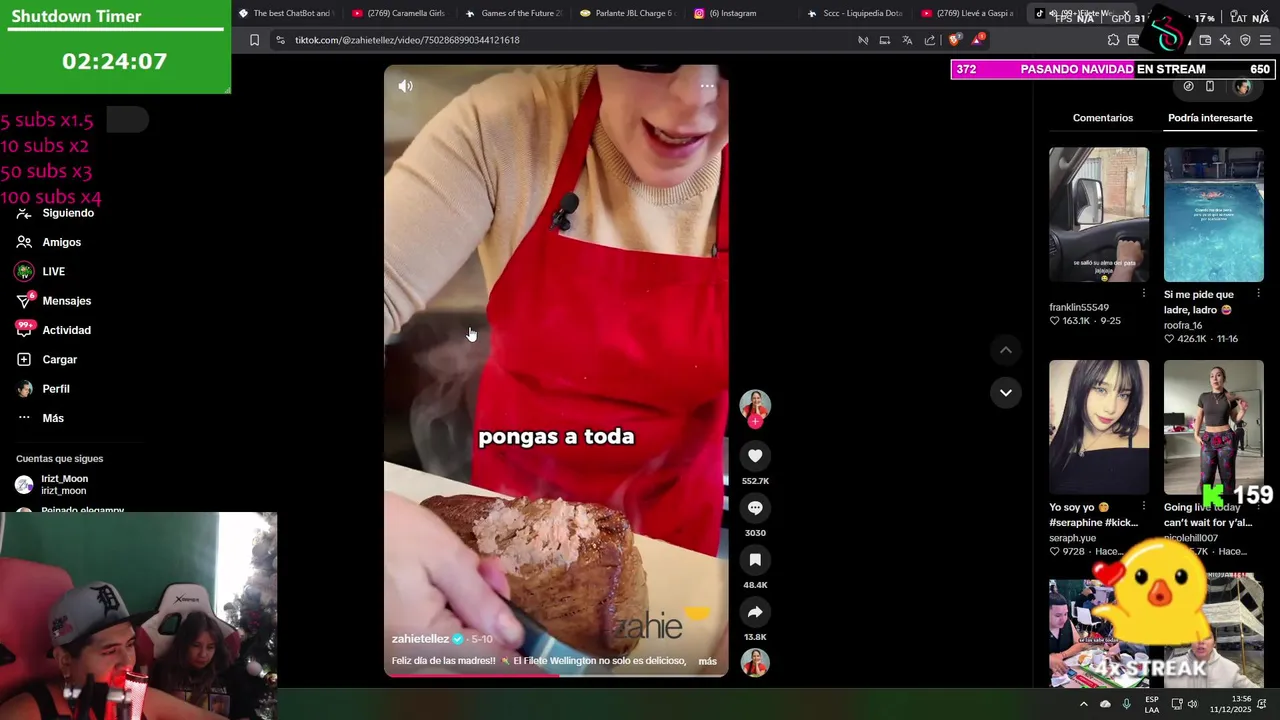Open comments via the speech bubble icon
The image size is (1280, 720).
[755, 508]
